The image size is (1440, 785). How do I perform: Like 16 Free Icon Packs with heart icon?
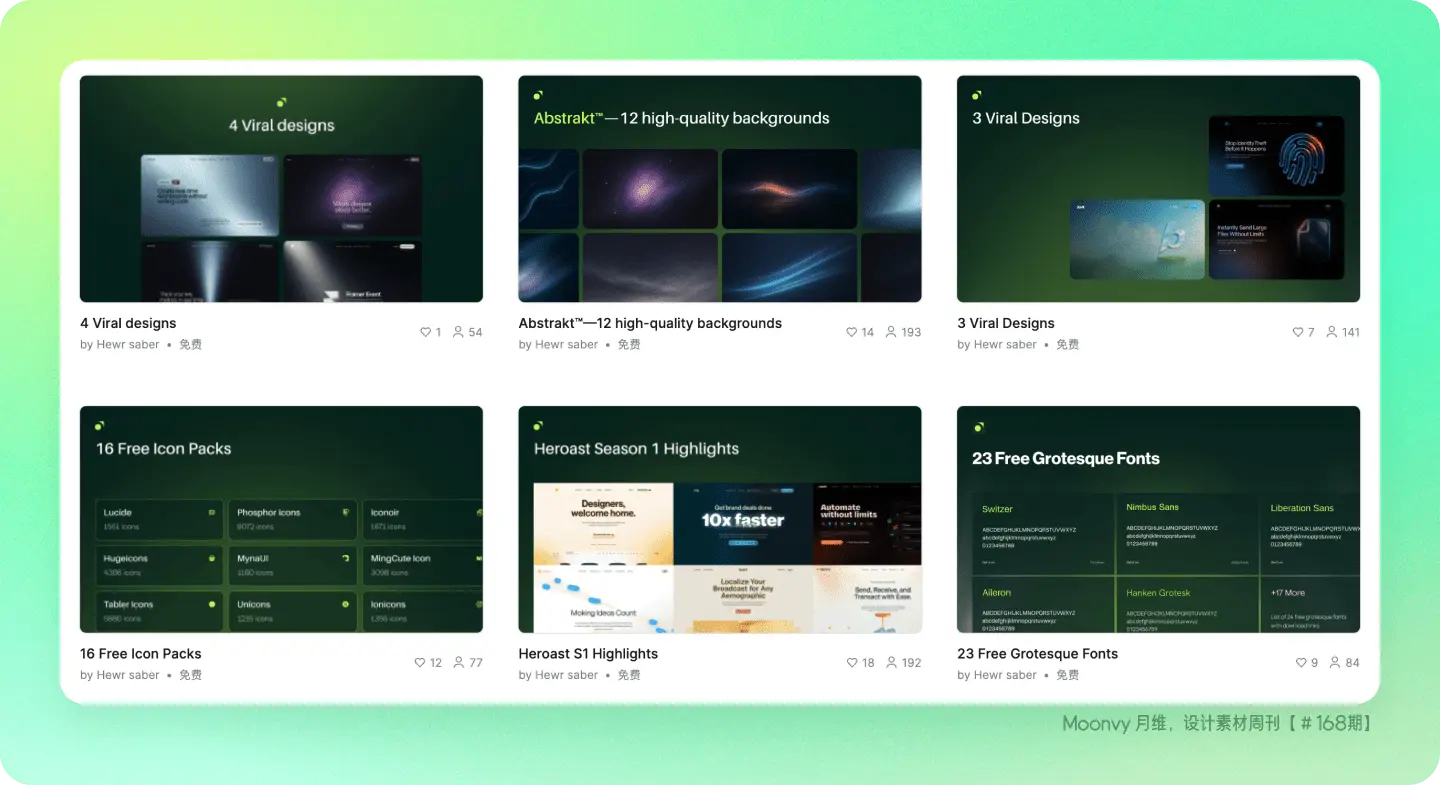pos(420,662)
